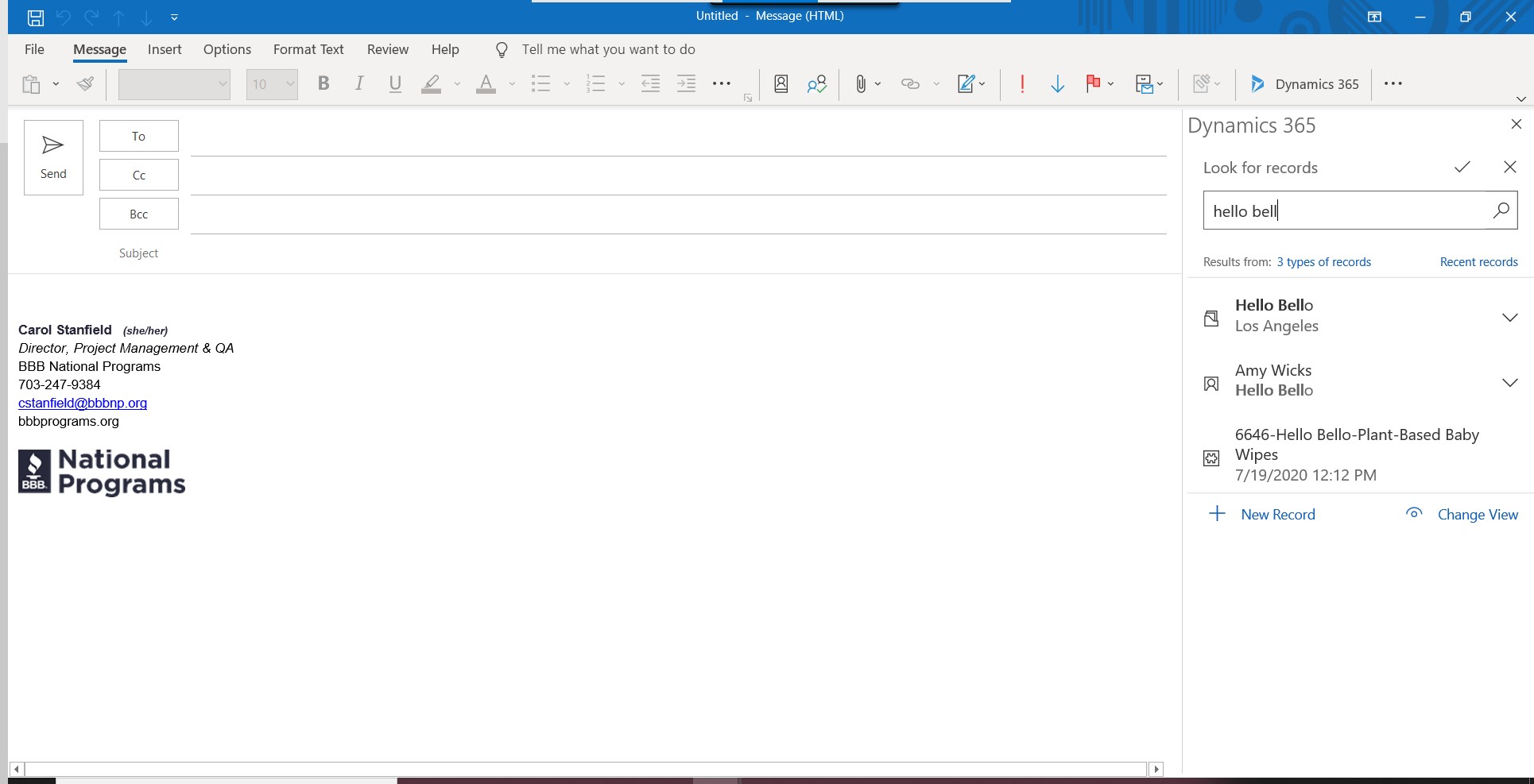
Task: Apply the font color
Action: click(486, 83)
